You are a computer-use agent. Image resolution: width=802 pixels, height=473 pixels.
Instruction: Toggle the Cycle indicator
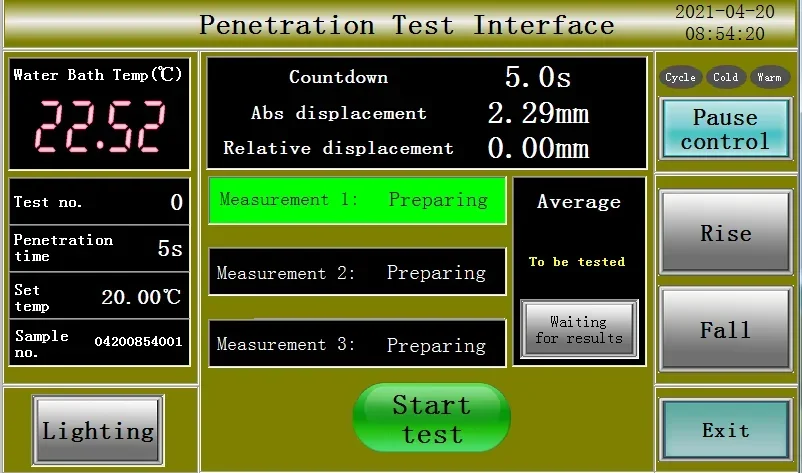tap(680, 77)
